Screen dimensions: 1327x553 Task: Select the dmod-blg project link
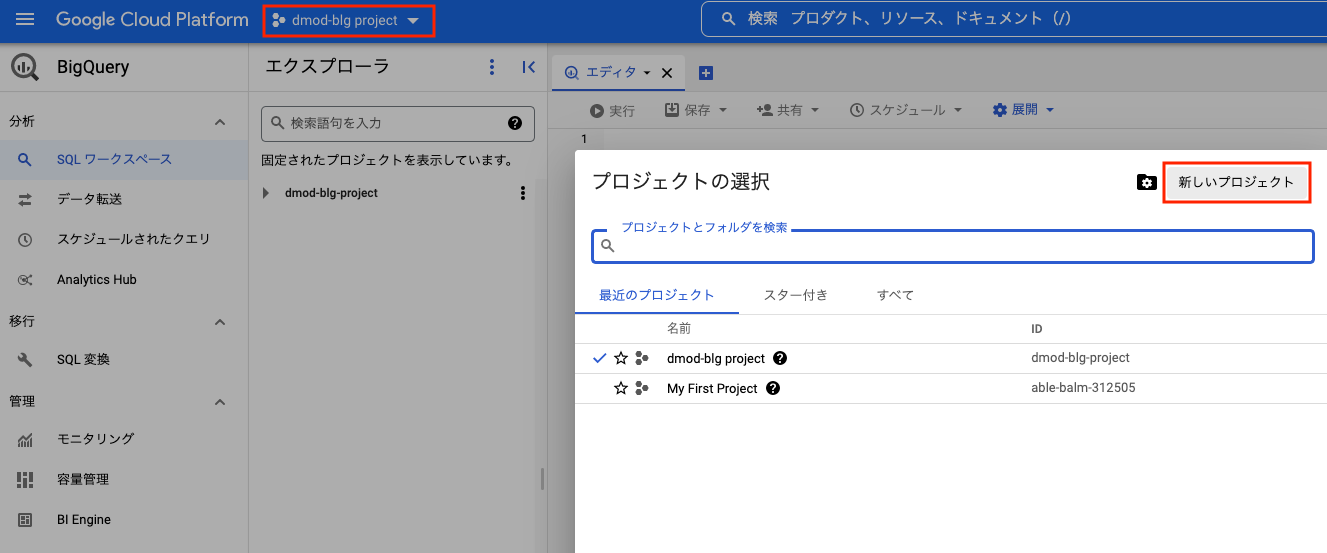[716, 358]
